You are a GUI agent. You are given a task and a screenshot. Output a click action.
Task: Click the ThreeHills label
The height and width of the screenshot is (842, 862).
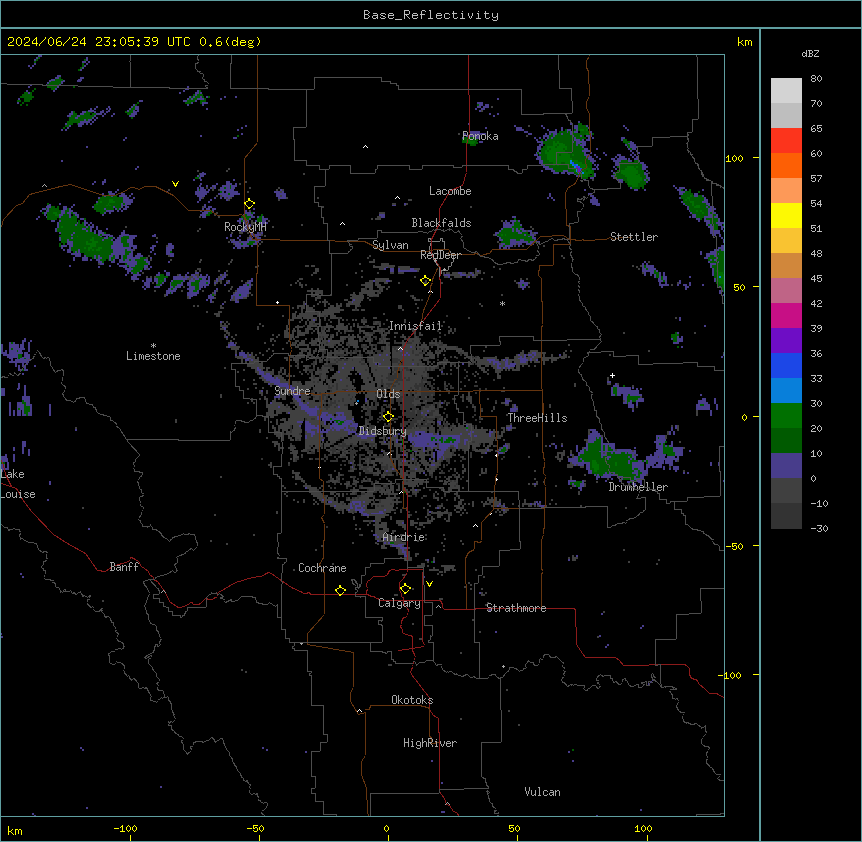[x=537, y=418]
